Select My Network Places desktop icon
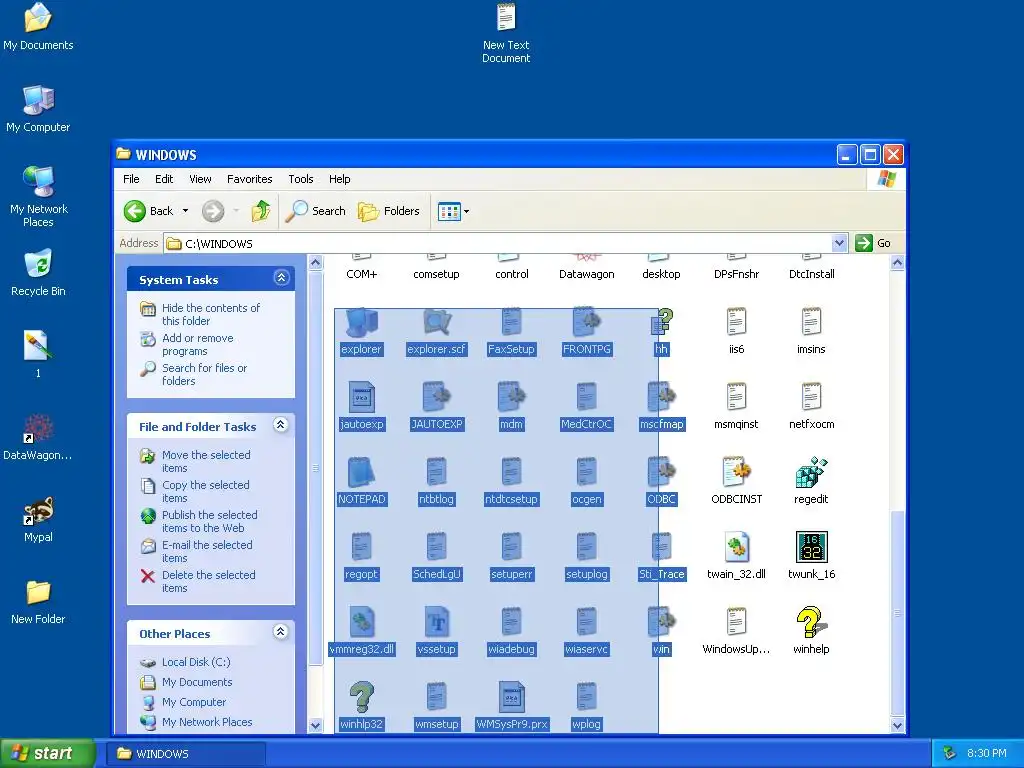The image size is (1024, 768). pyautogui.click(x=38, y=196)
